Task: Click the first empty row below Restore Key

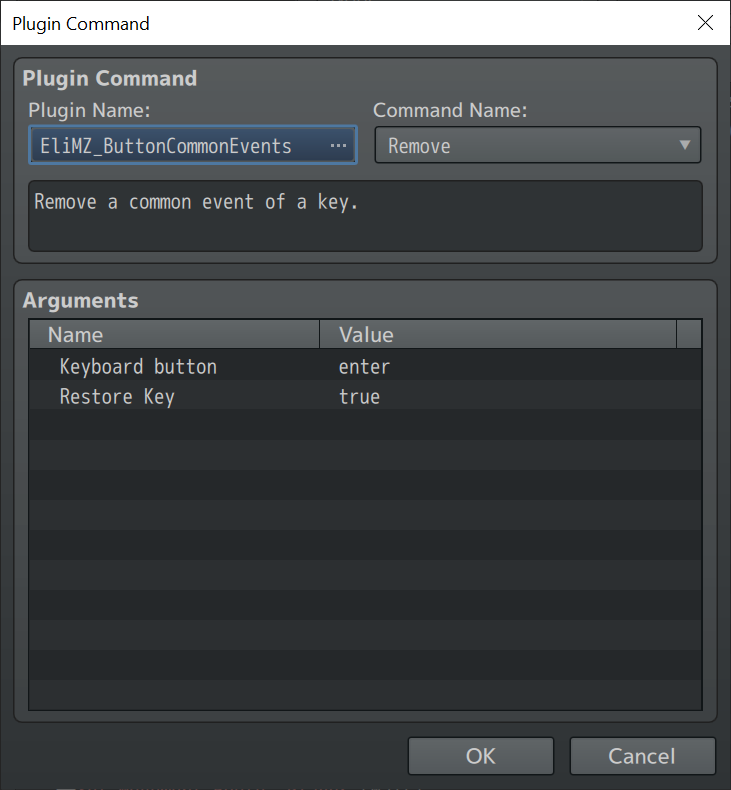Action: 365,426
